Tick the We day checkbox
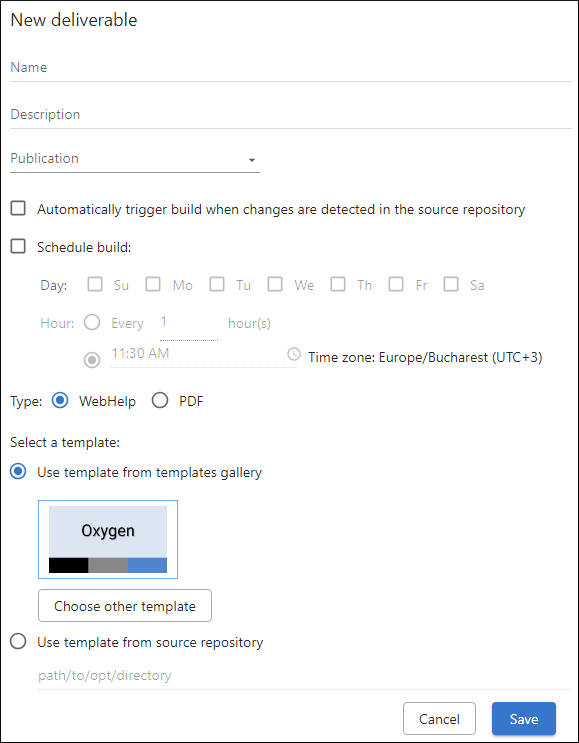 click(x=275, y=284)
